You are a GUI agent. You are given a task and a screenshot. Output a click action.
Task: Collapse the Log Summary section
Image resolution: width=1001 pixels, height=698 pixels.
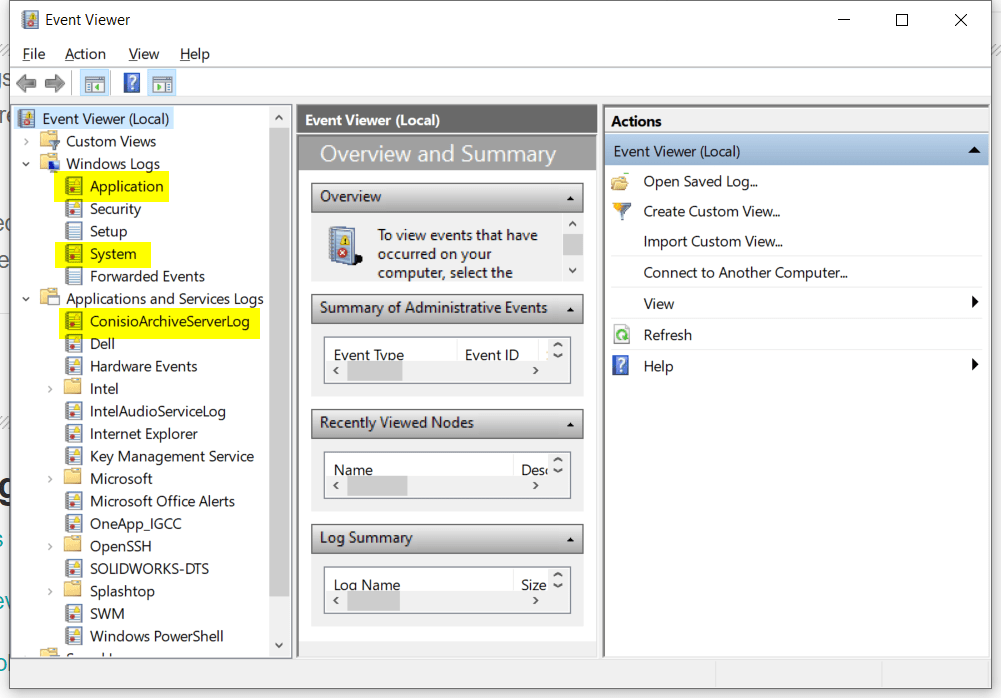click(570, 540)
